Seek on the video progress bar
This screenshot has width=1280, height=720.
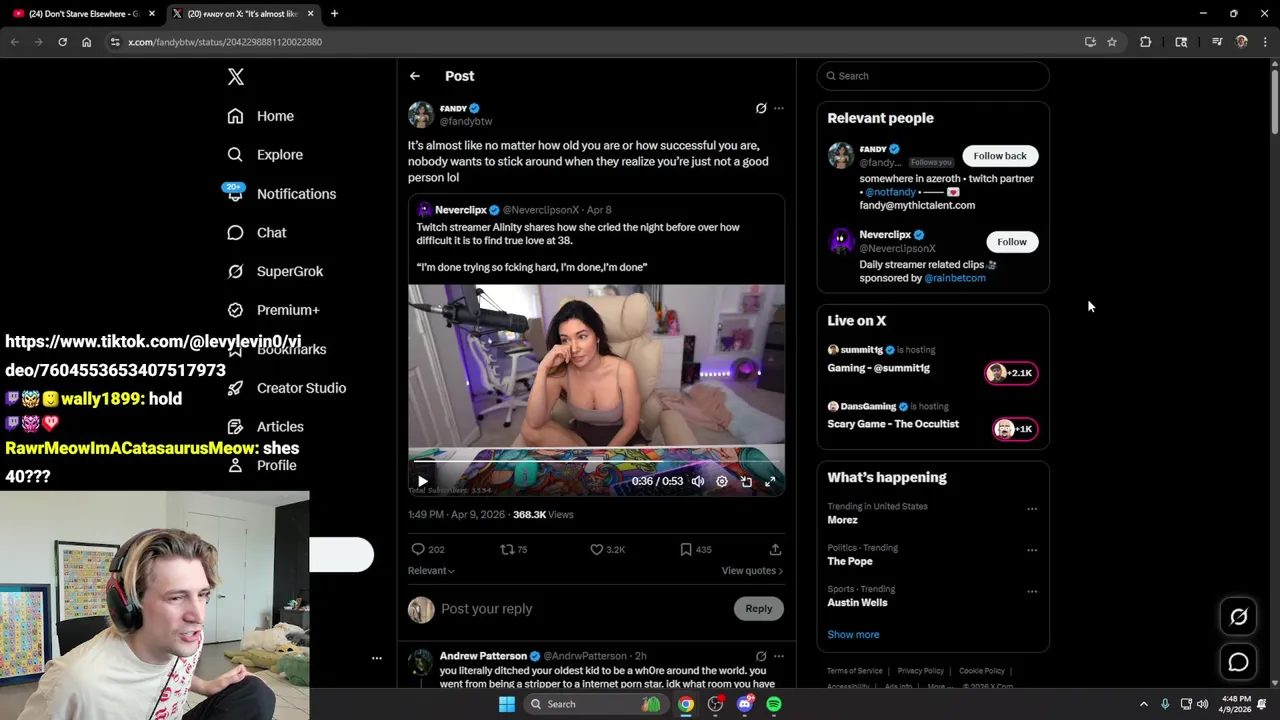pyautogui.click(x=596, y=462)
